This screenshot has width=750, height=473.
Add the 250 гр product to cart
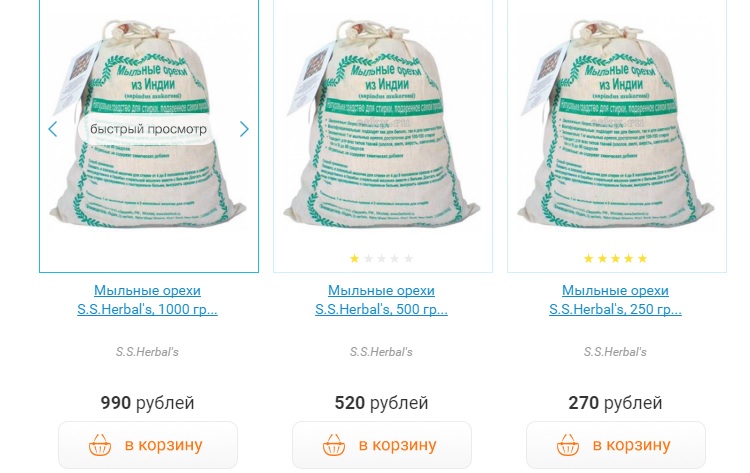pyautogui.click(x=616, y=445)
